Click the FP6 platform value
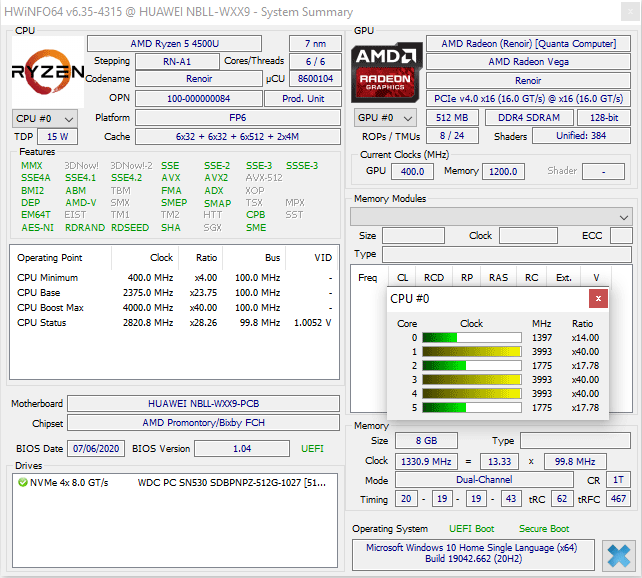Viewport: 642px width, 578px height. point(237,118)
